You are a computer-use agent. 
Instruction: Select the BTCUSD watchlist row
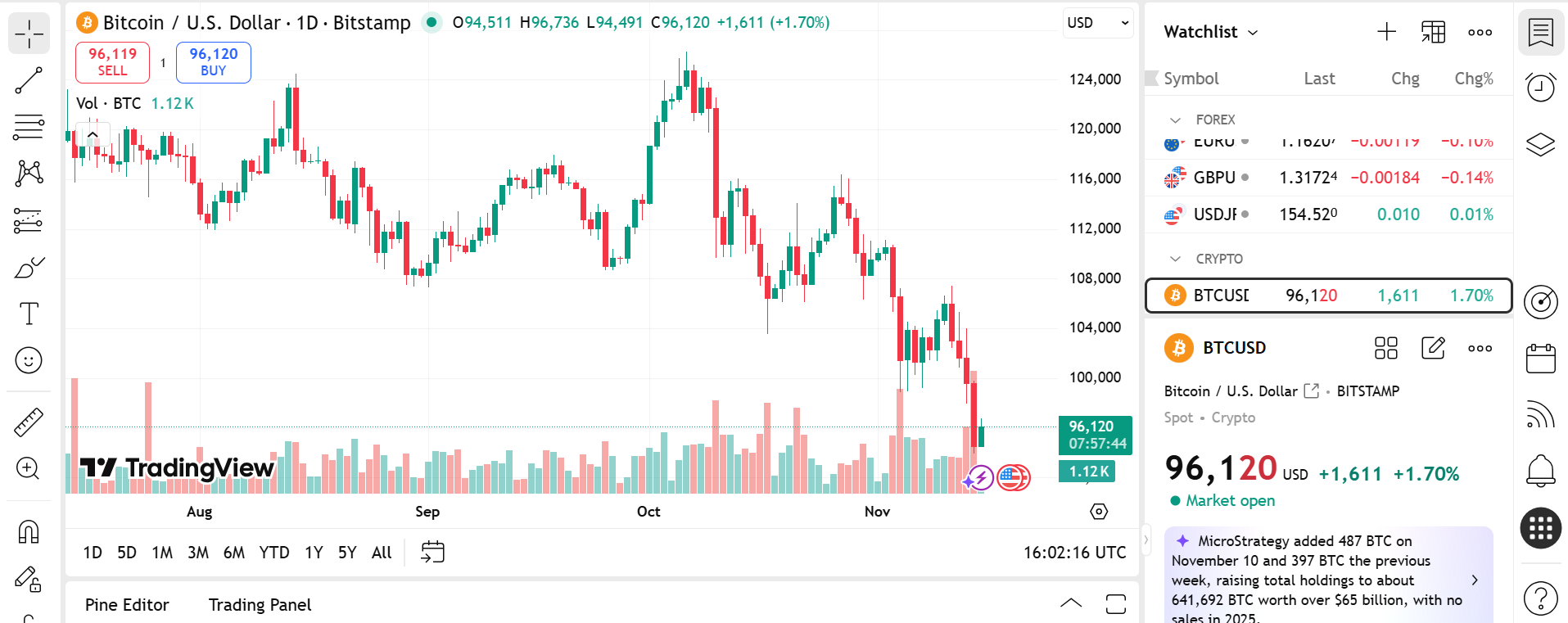coord(1328,296)
